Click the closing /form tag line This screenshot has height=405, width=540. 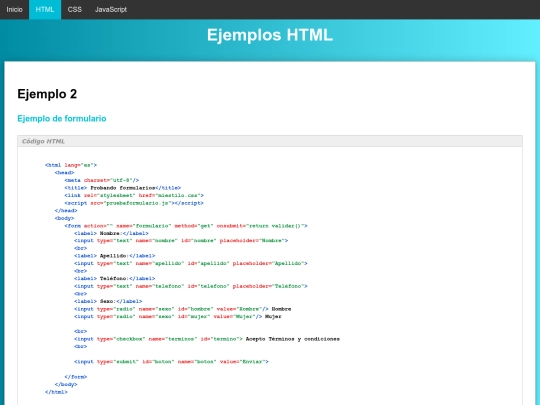point(75,377)
